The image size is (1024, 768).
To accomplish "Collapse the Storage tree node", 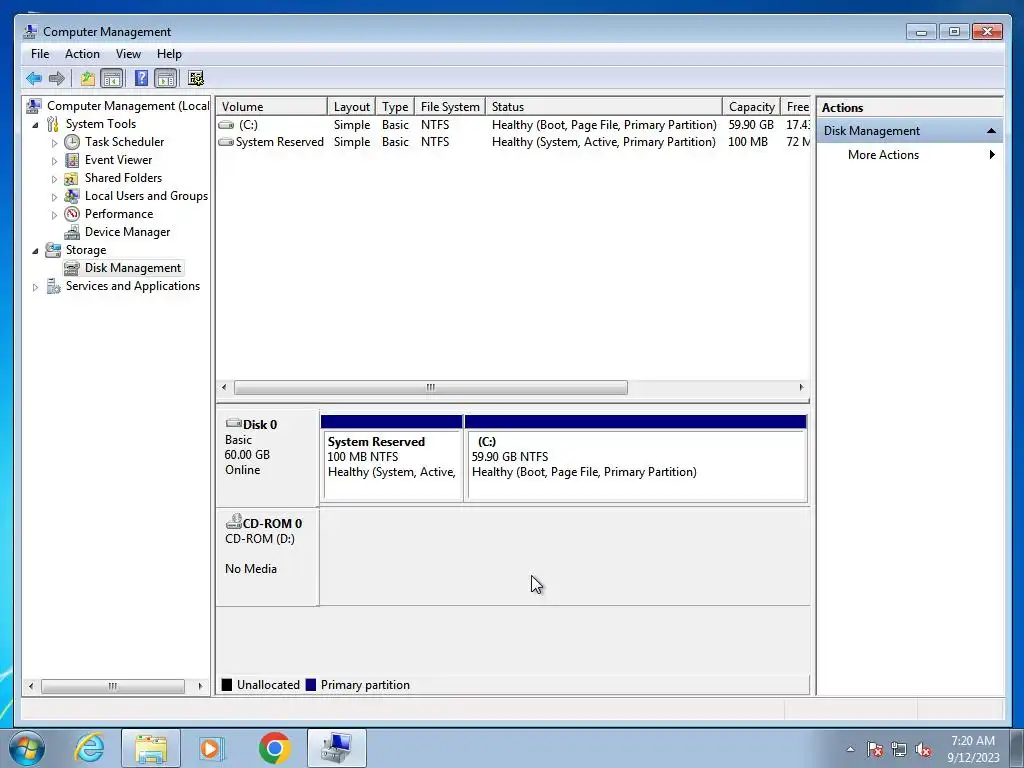I will 35,251.
